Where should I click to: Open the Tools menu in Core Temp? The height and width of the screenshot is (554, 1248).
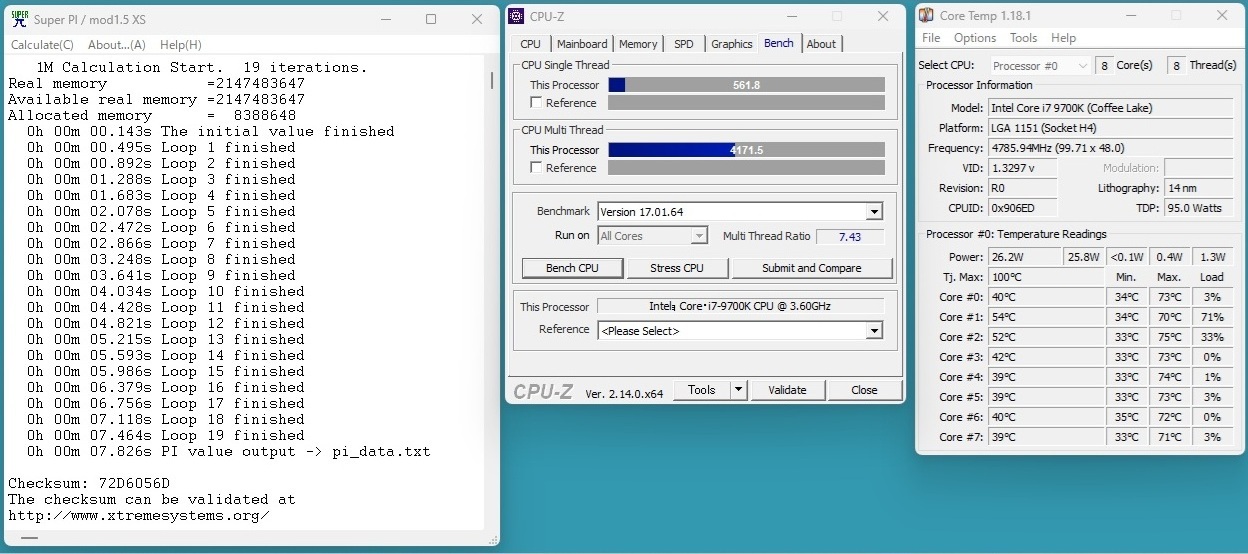click(1024, 38)
